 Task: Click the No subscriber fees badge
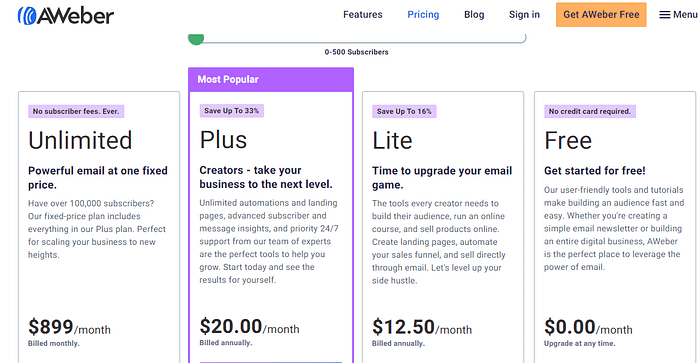pos(76,111)
